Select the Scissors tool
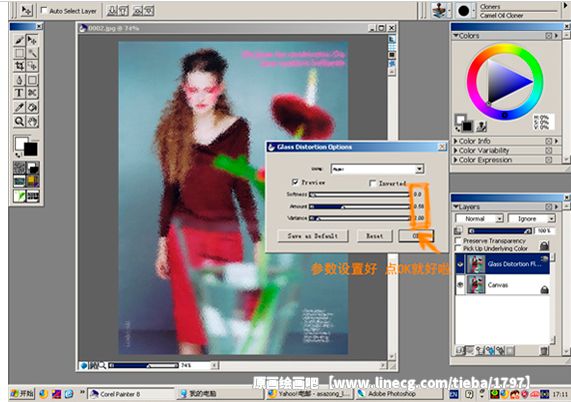The image size is (571, 402). pyautogui.click(x=32, y=93)
